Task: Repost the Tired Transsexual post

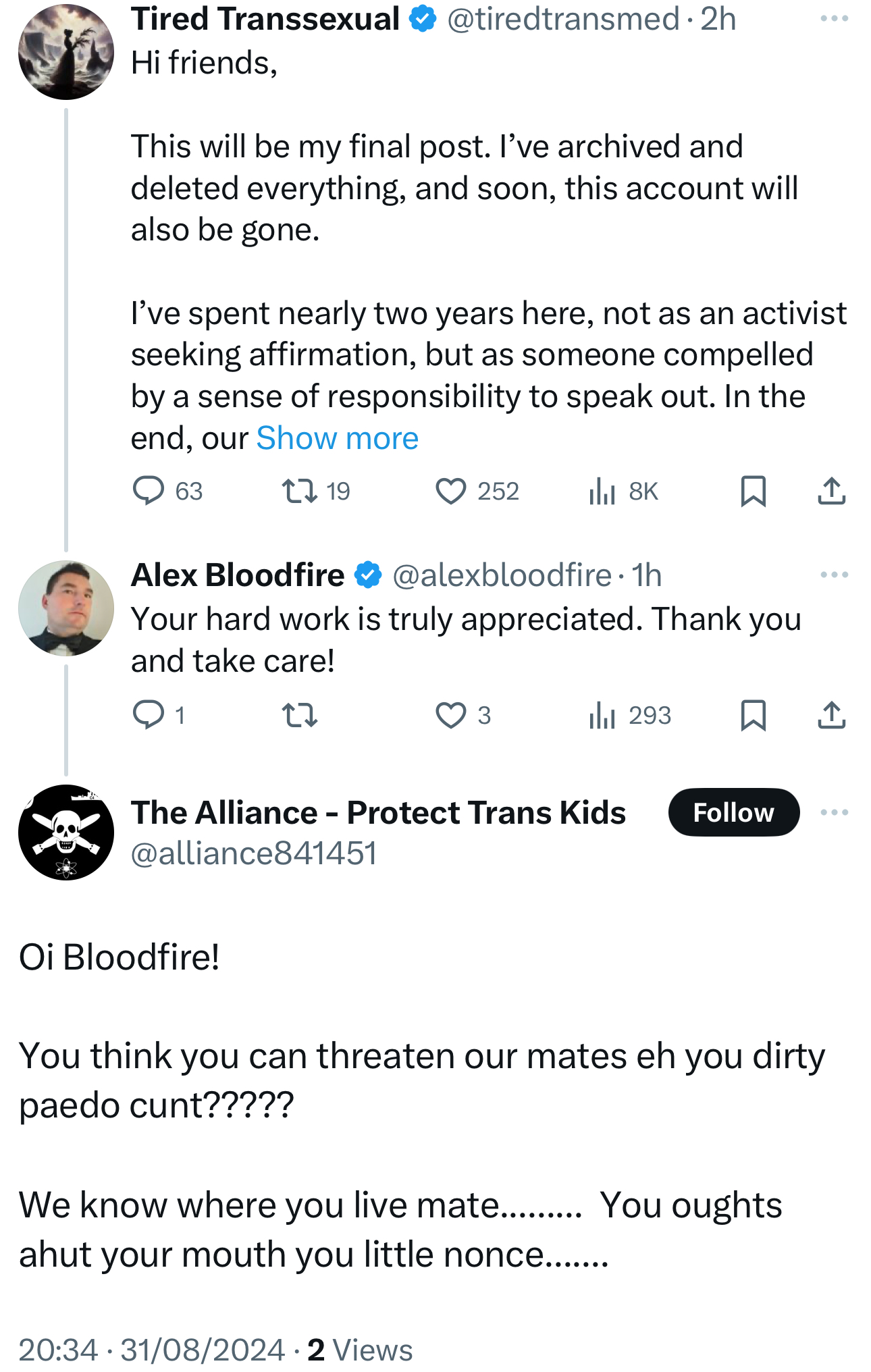Action: point(300,491)
